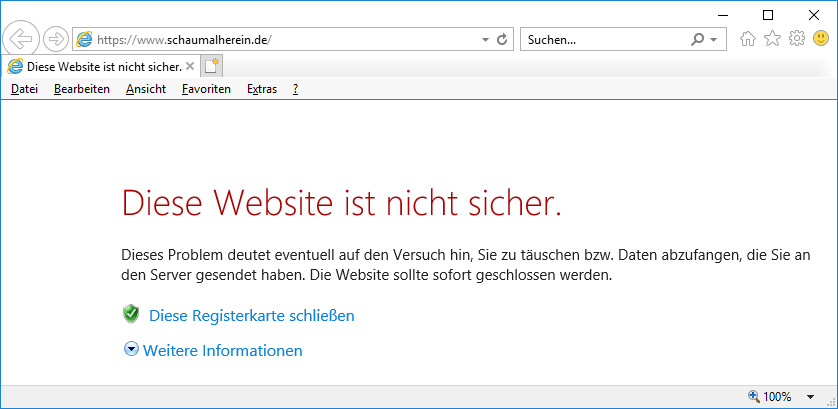Open the search provider dropdown arrow
This screenshot has height=409, width=838.
713,40
